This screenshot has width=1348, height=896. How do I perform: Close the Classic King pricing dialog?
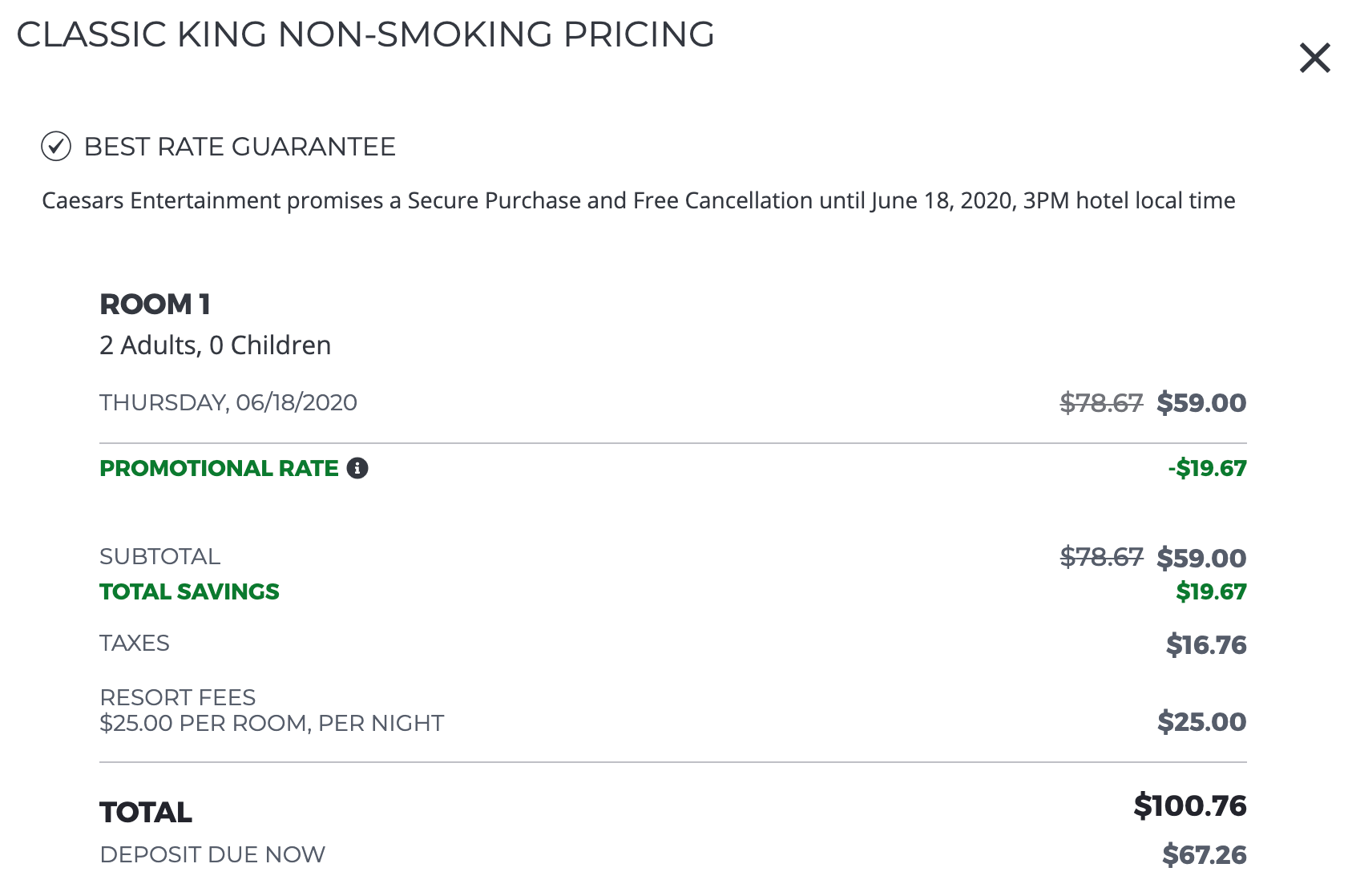point(1314,58)
